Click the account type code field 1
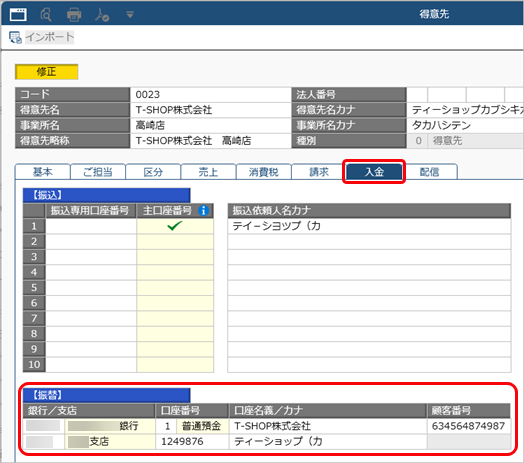This screenshot has height=463, width=524. tap(166, 426)
